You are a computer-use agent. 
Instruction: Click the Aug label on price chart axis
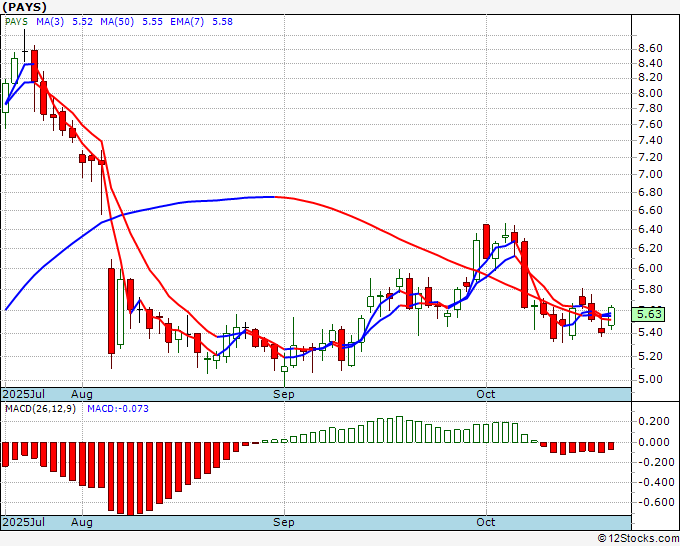[82, 394]
